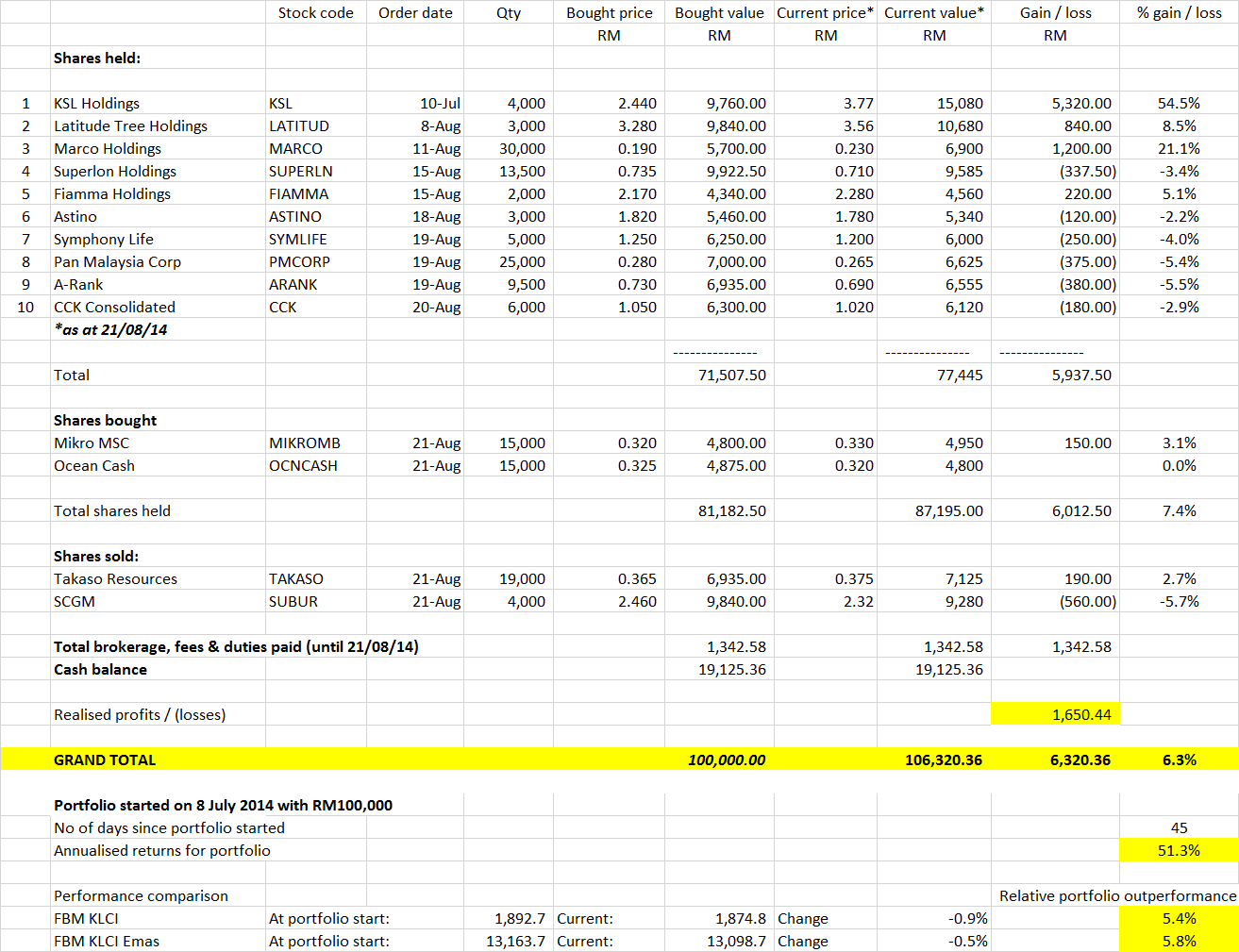Select current value '15,080' cell
The image size is (1239, 952).
click(934, 103)
